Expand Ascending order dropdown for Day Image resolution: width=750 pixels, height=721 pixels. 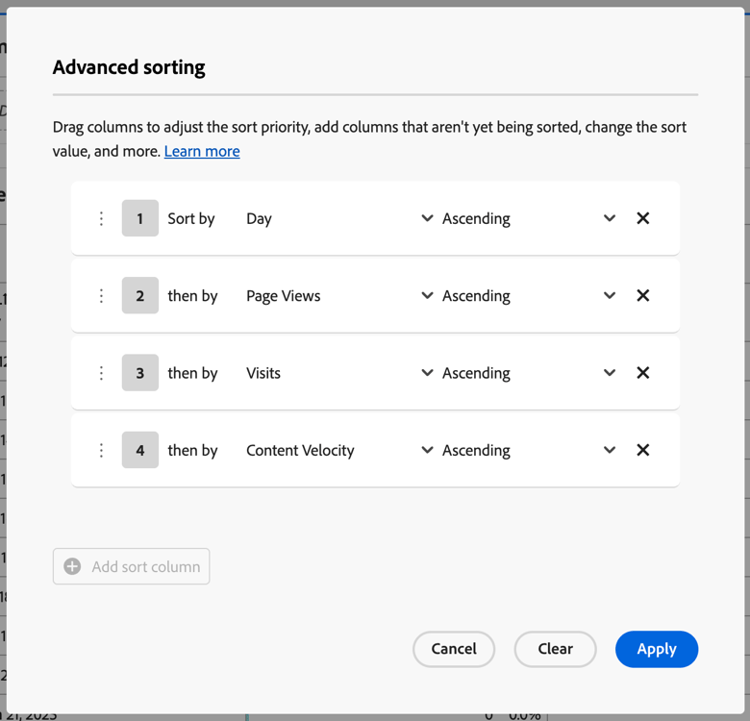click(x=609, y=218)
